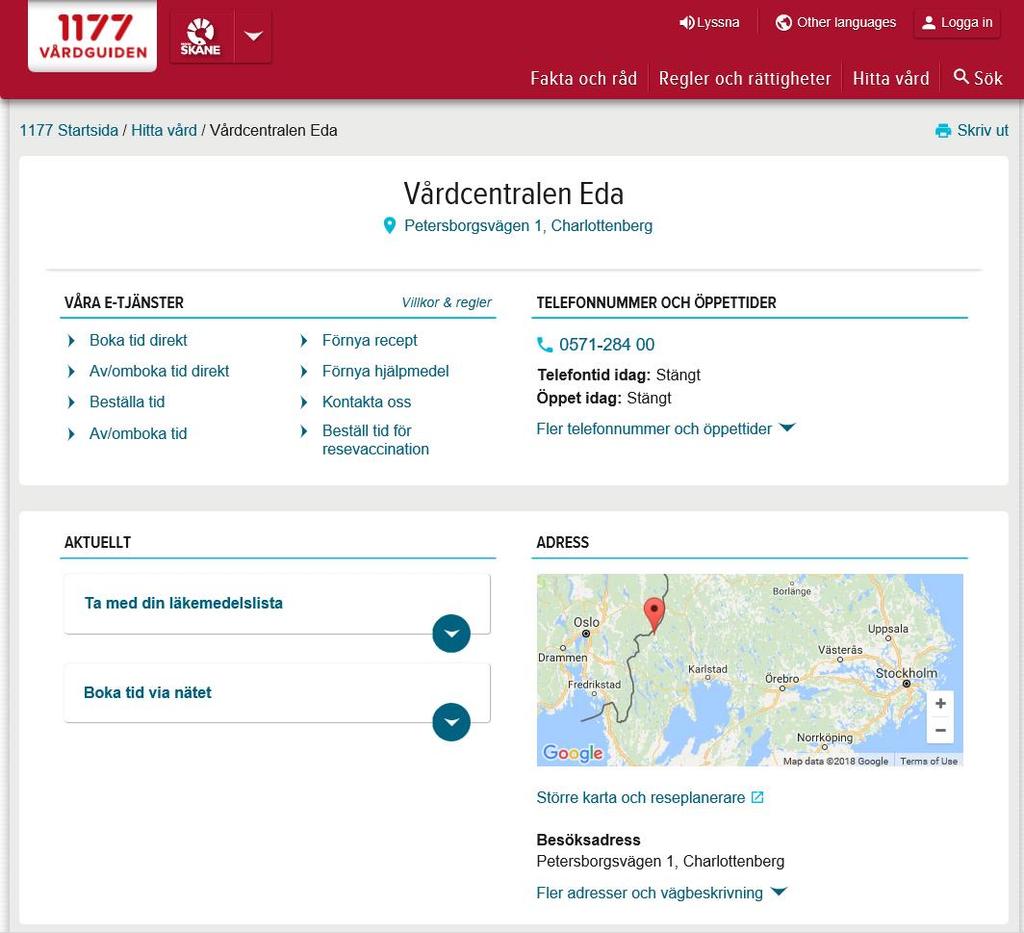Click the phone handset icon
1024x933 pixels.
tap(545, 344)
